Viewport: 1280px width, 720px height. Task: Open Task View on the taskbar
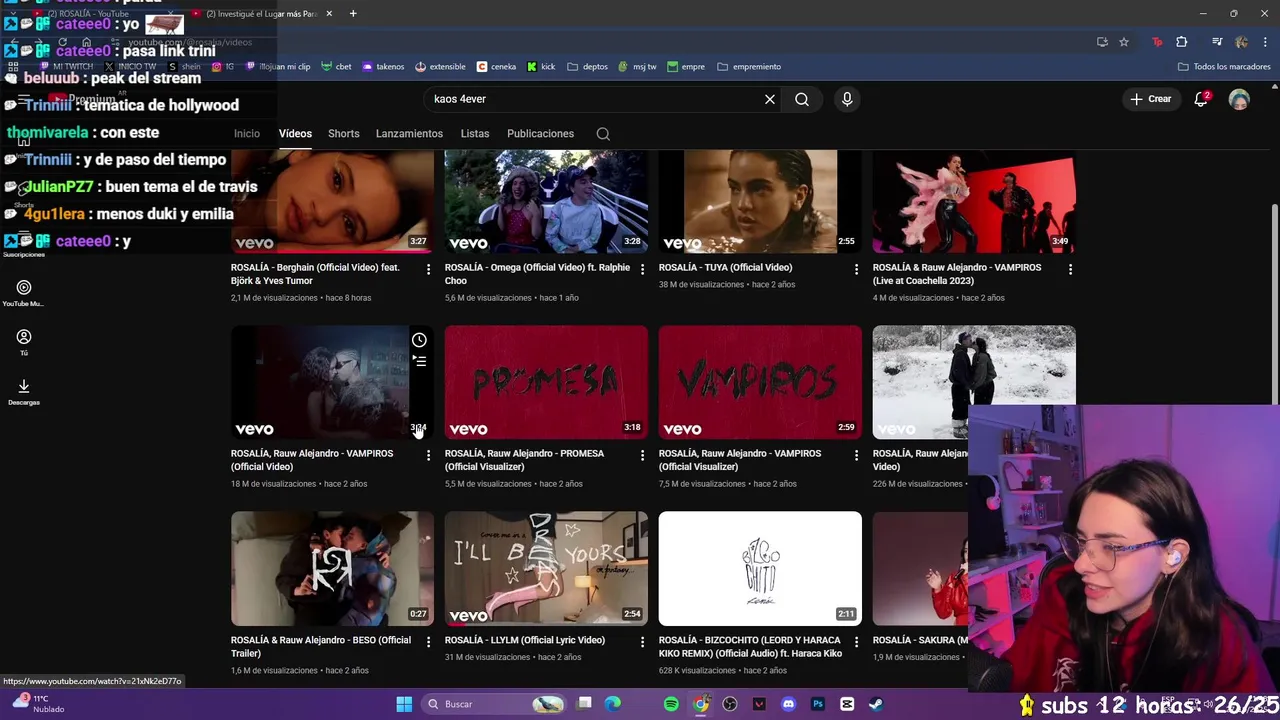585,704
